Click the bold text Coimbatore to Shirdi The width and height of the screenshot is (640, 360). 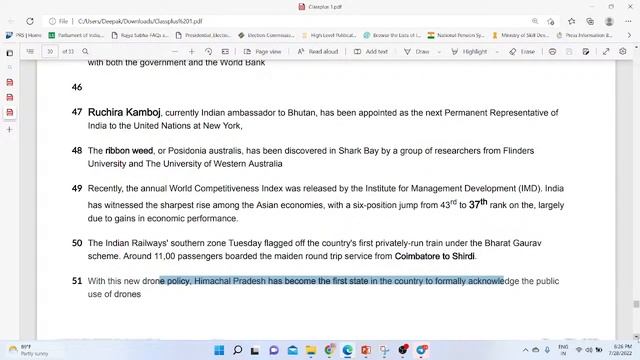click(x=434, y=256)
